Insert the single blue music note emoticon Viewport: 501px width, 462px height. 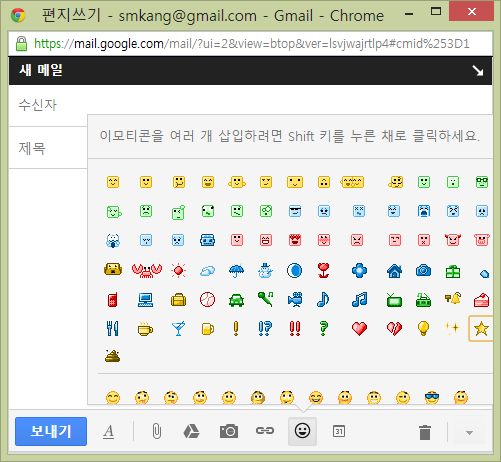(323, 299)
